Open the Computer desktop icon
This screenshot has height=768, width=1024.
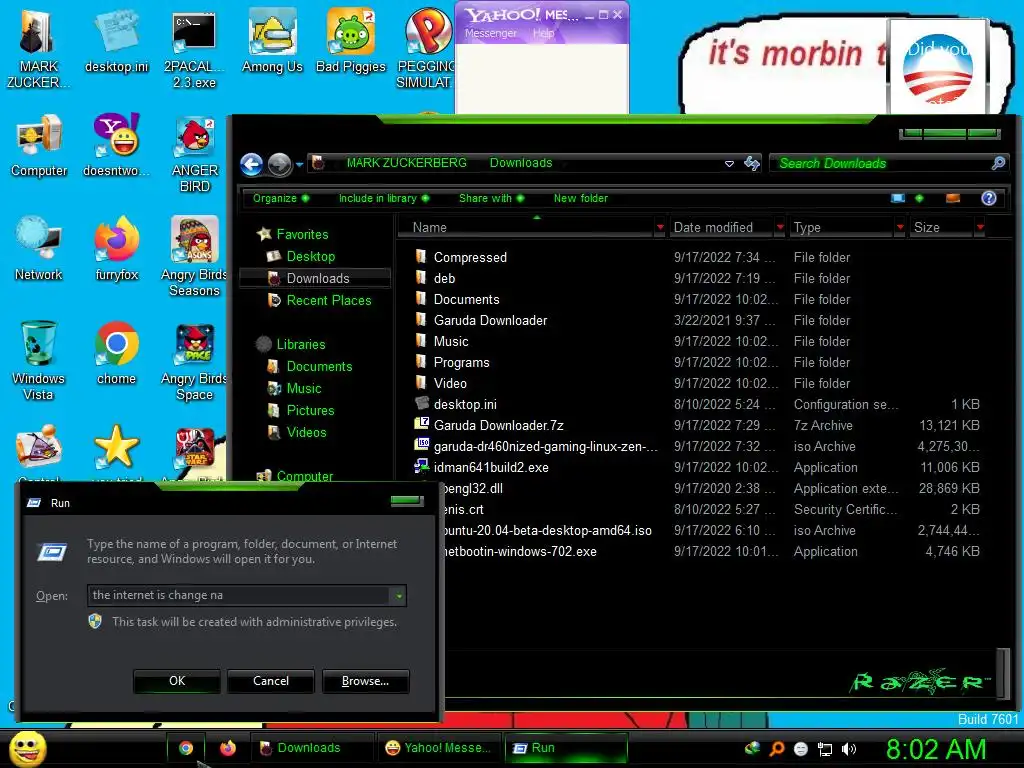(39, 145)
